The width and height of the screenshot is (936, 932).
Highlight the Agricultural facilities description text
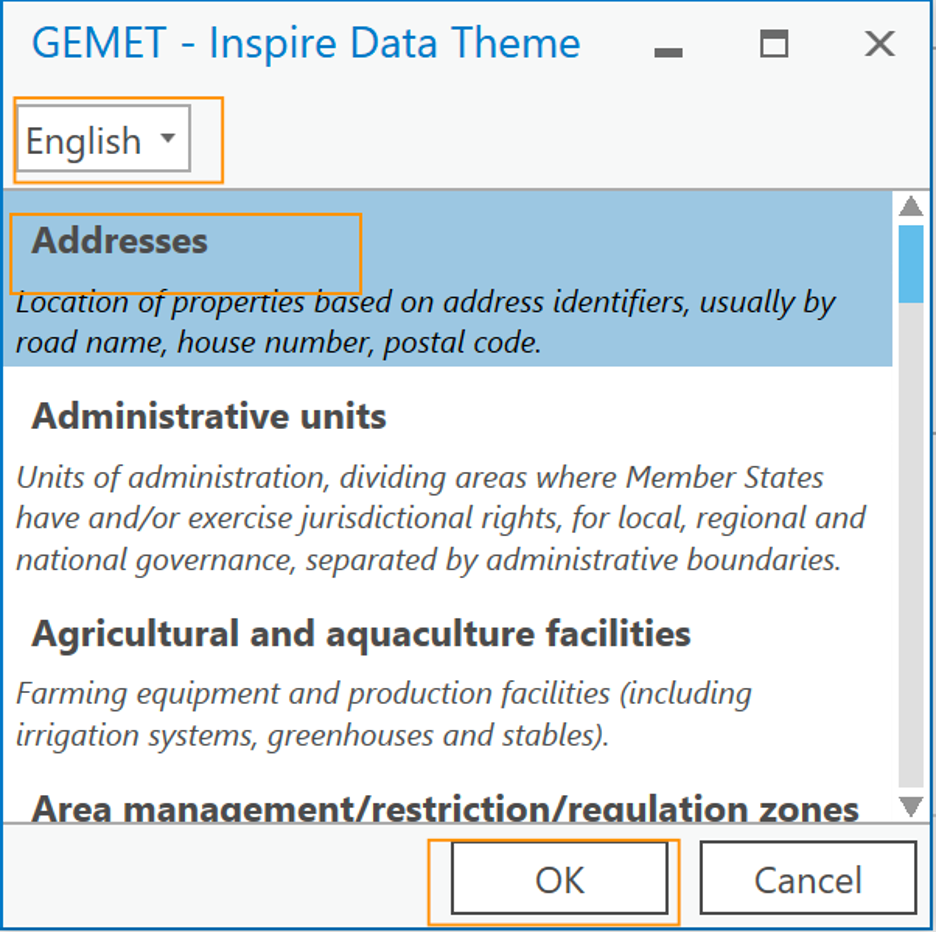(x=380, y=712)
